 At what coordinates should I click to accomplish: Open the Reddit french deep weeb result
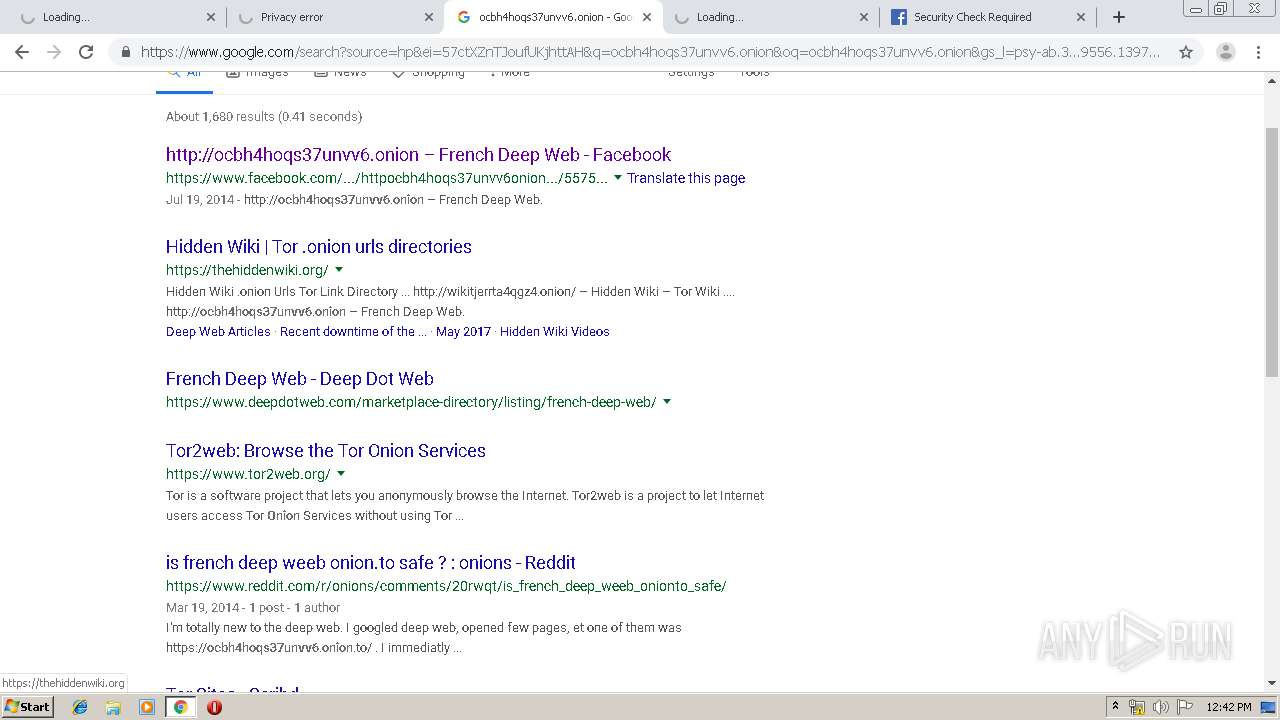pyautogui.click(x=370, y=563)
